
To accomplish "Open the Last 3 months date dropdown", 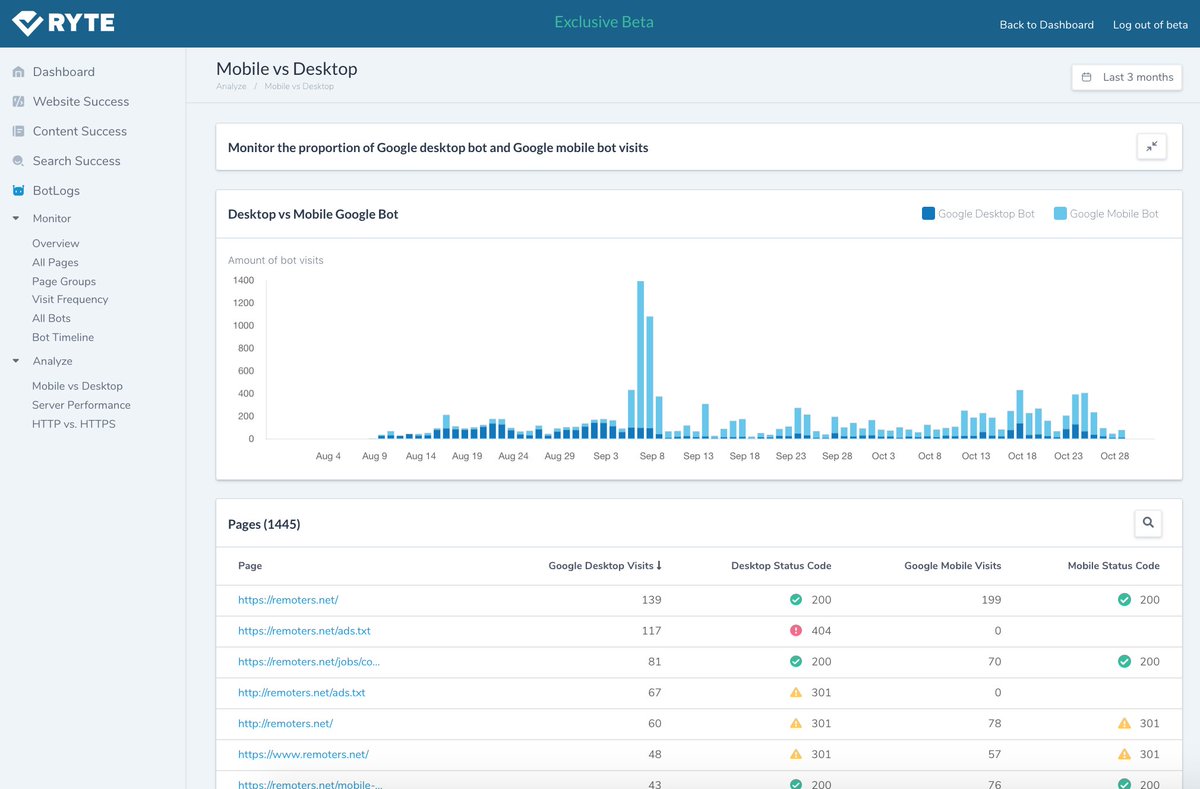I will pos(1127,77).
